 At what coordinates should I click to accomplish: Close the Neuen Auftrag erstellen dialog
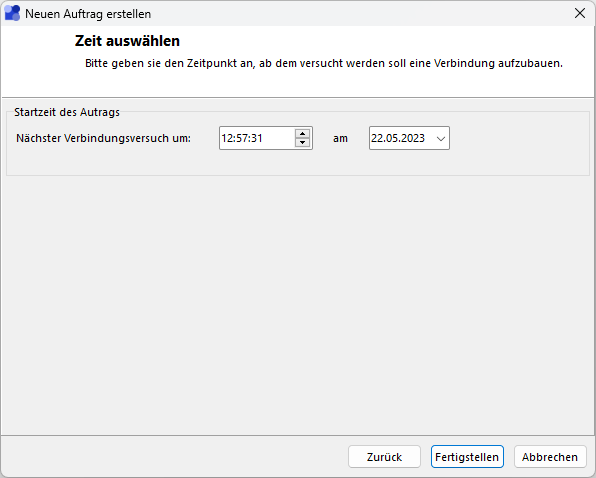pos(580,13)
